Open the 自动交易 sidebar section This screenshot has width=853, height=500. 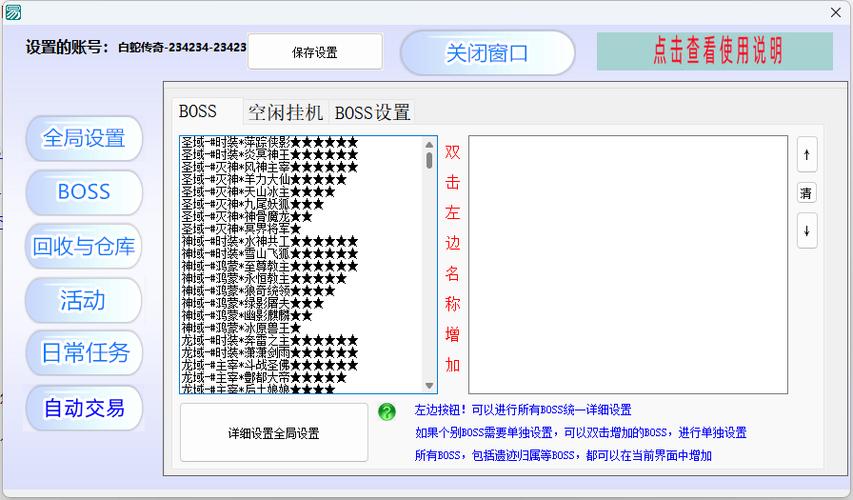click(x=84, y=408)
